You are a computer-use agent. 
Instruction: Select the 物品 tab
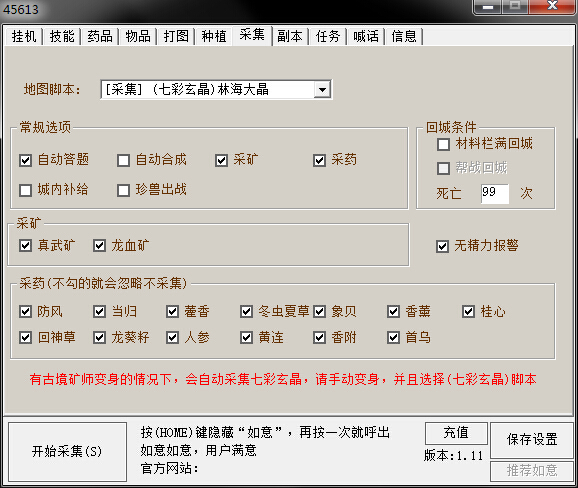138,36
